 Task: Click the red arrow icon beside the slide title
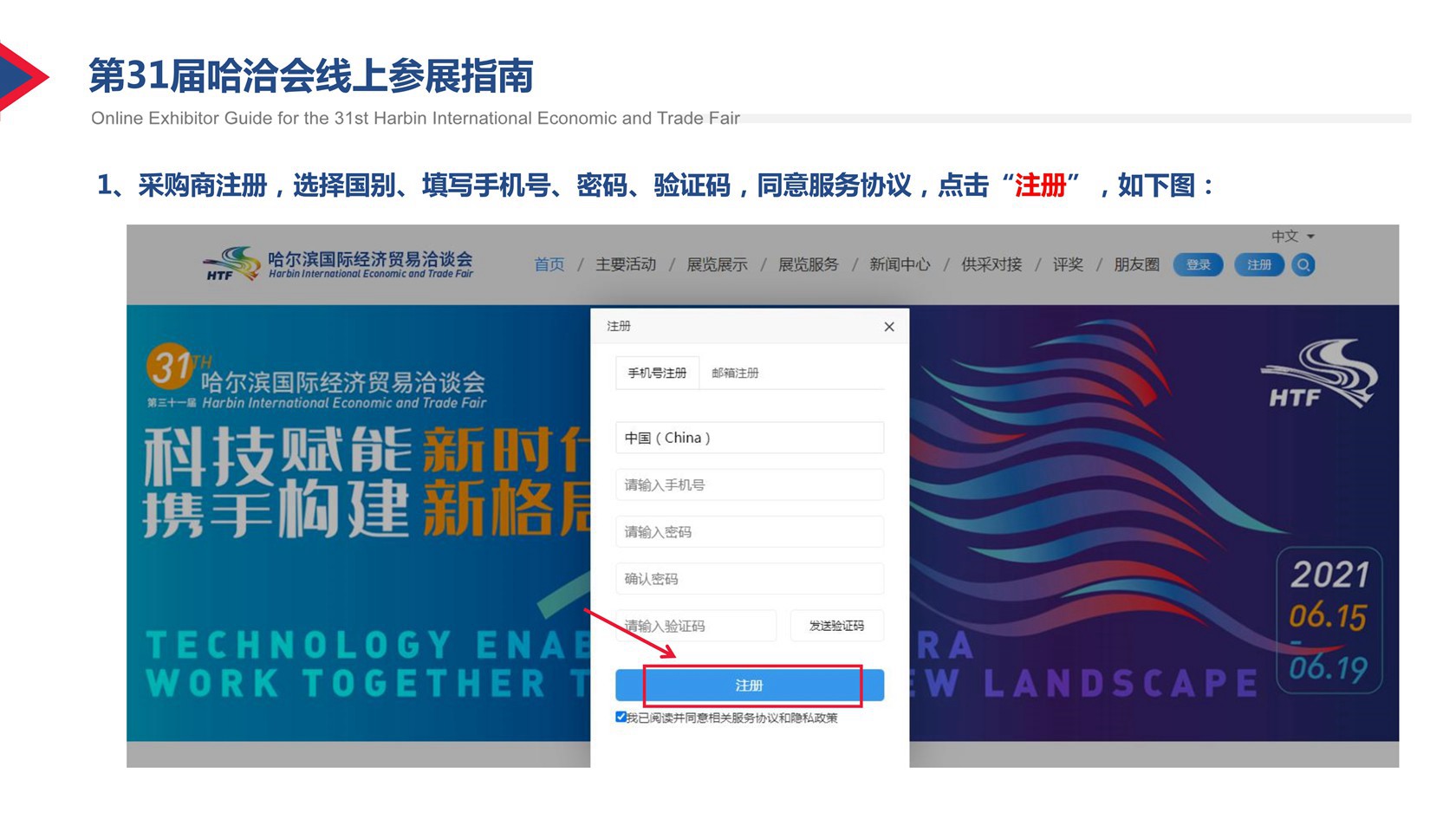point(23,77)
